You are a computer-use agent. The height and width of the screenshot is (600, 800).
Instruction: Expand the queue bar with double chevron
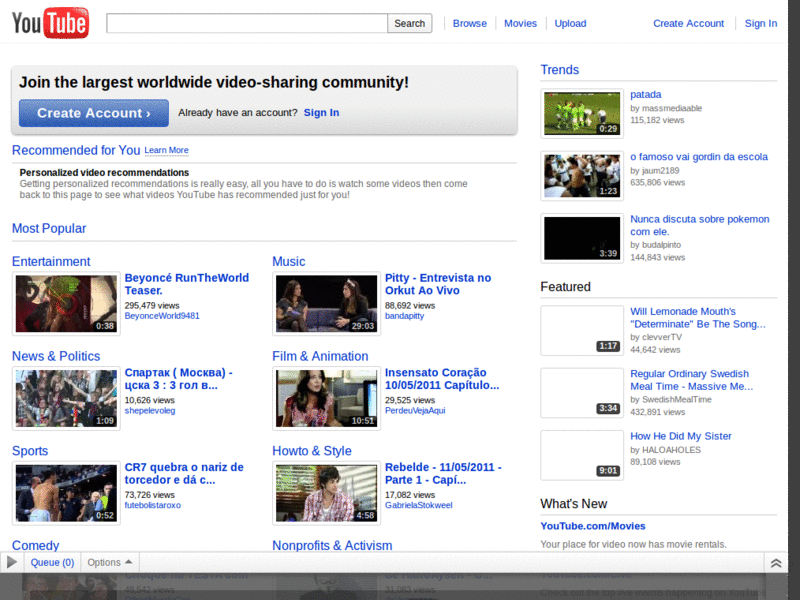point(776,563)
